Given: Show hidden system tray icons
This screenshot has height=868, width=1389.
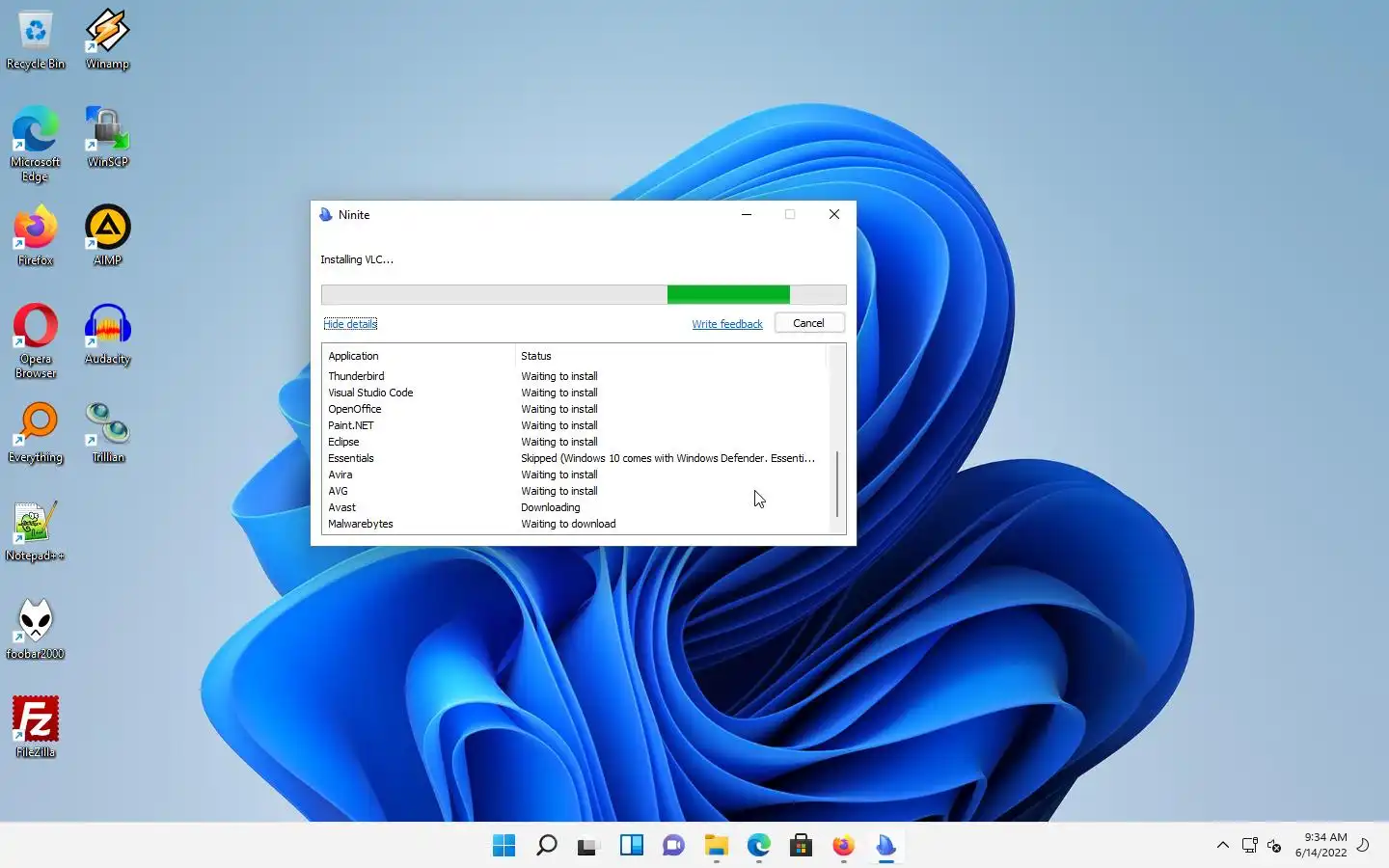Looking at the screenshot, I should pos(1222,845).
